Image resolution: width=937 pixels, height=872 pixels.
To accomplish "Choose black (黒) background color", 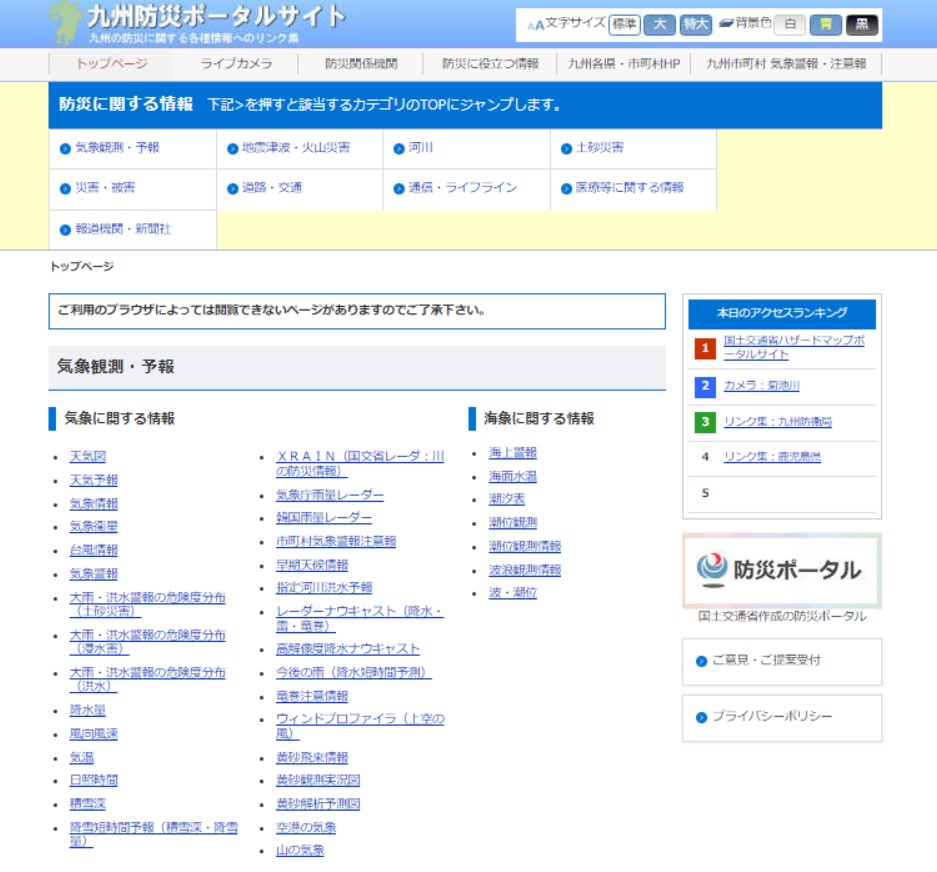I will click(862, 25).
